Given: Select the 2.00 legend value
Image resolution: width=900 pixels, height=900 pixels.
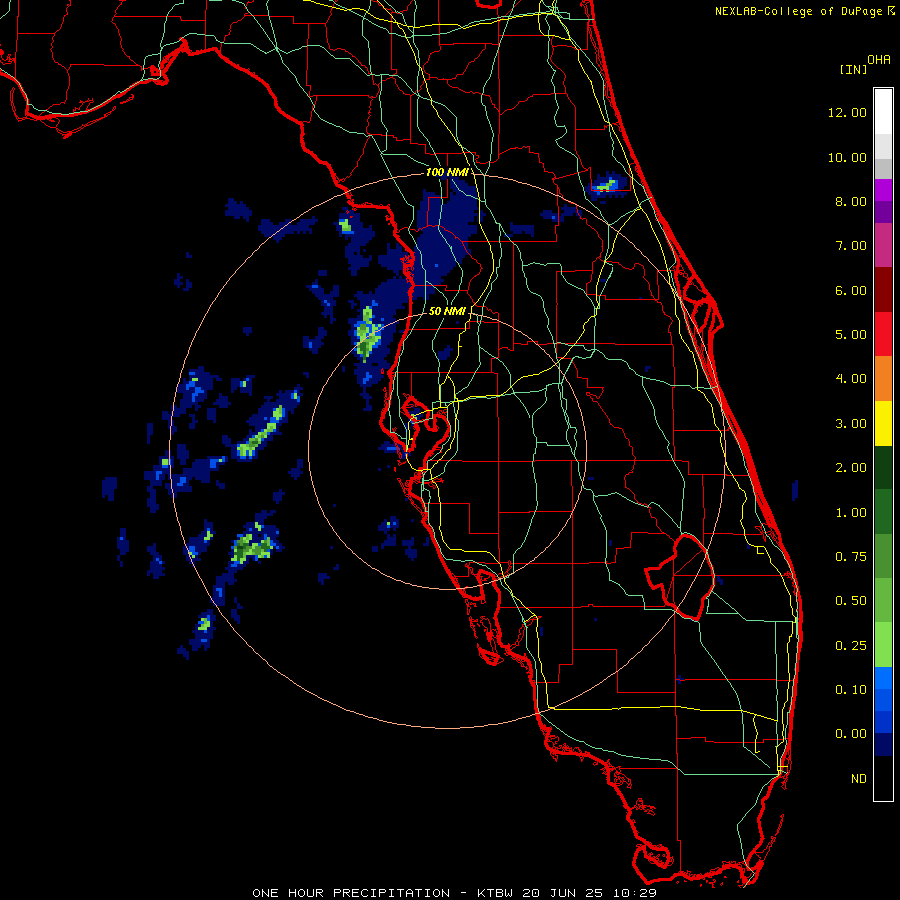Looking at the screenshot, I should click(x=851, y=468).
